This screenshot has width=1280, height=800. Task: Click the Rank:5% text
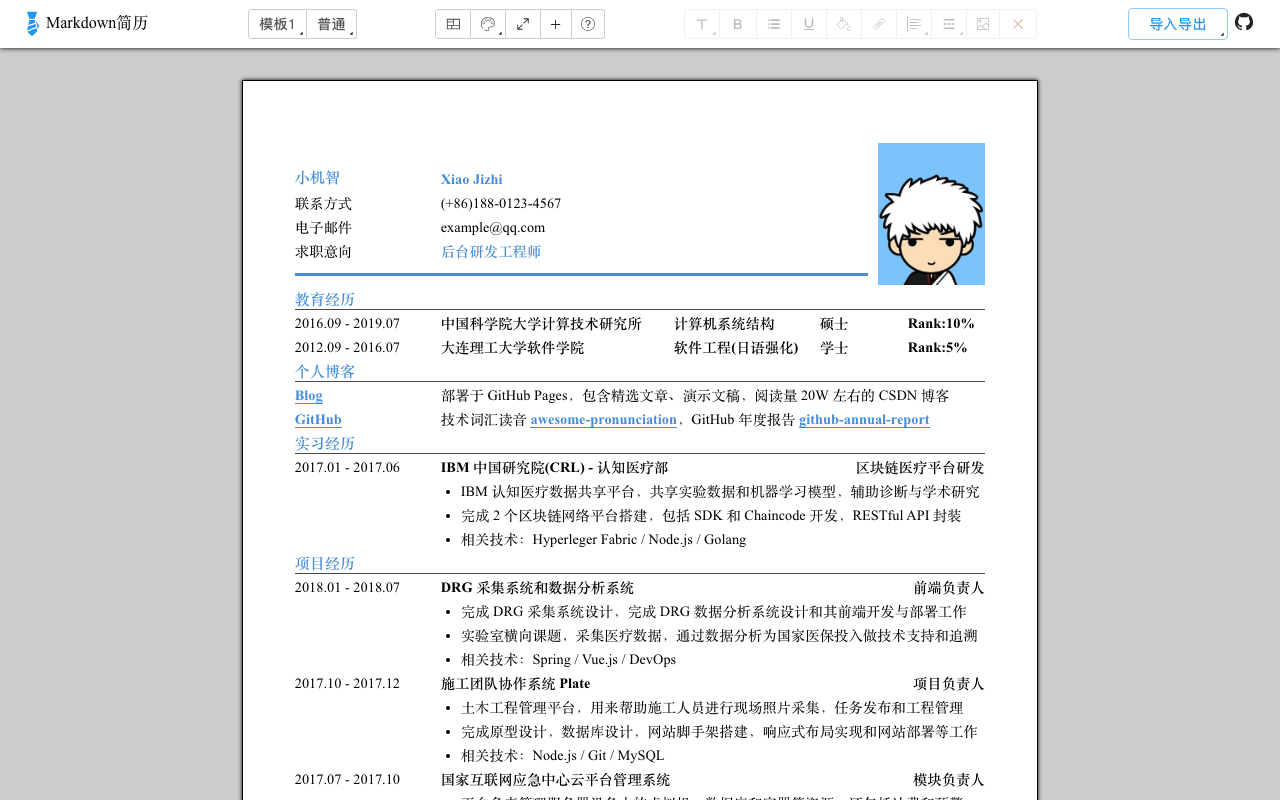[937, 348]
